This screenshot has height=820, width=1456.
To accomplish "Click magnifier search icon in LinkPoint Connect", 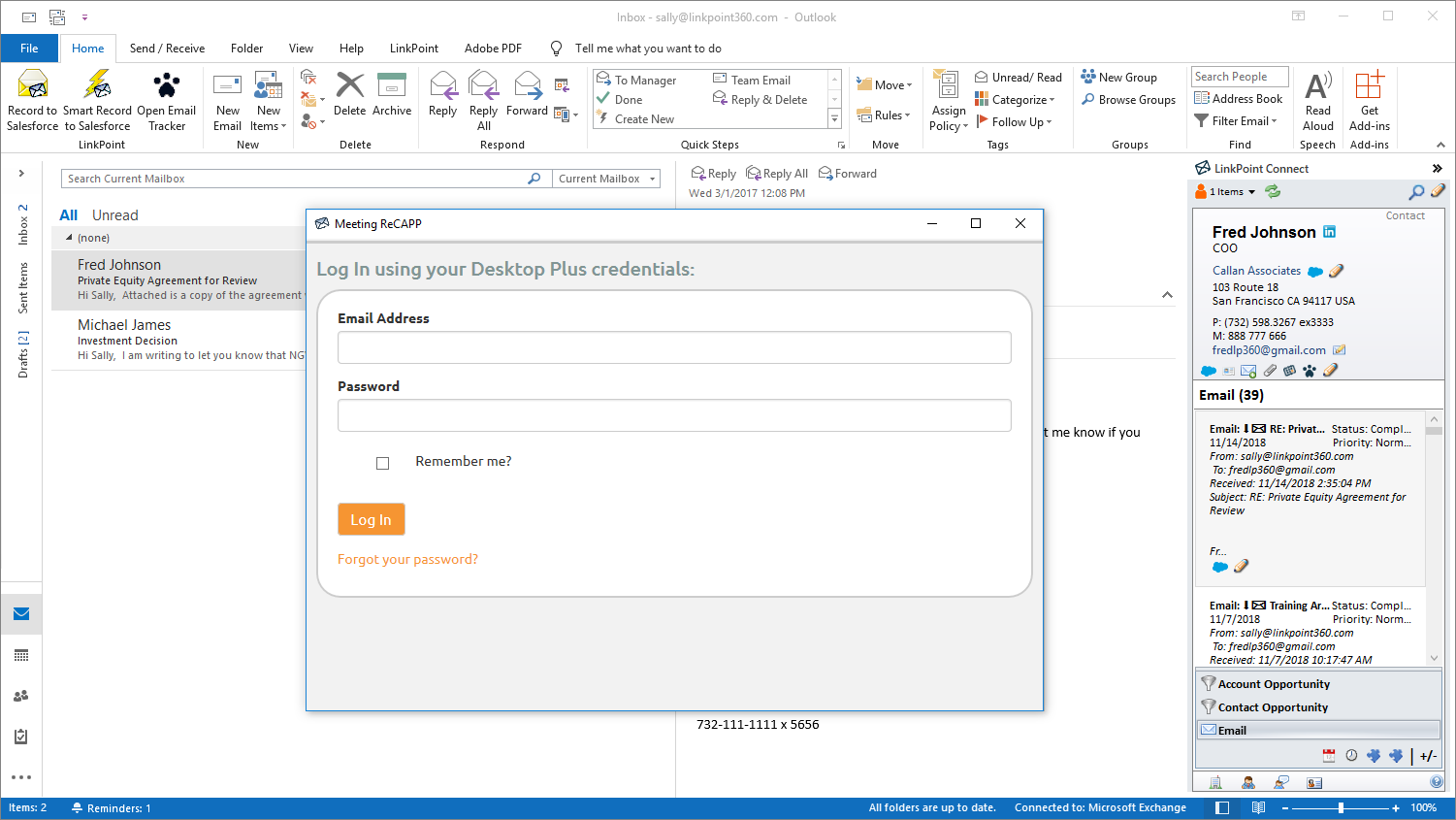I will tap(1416, 192).
